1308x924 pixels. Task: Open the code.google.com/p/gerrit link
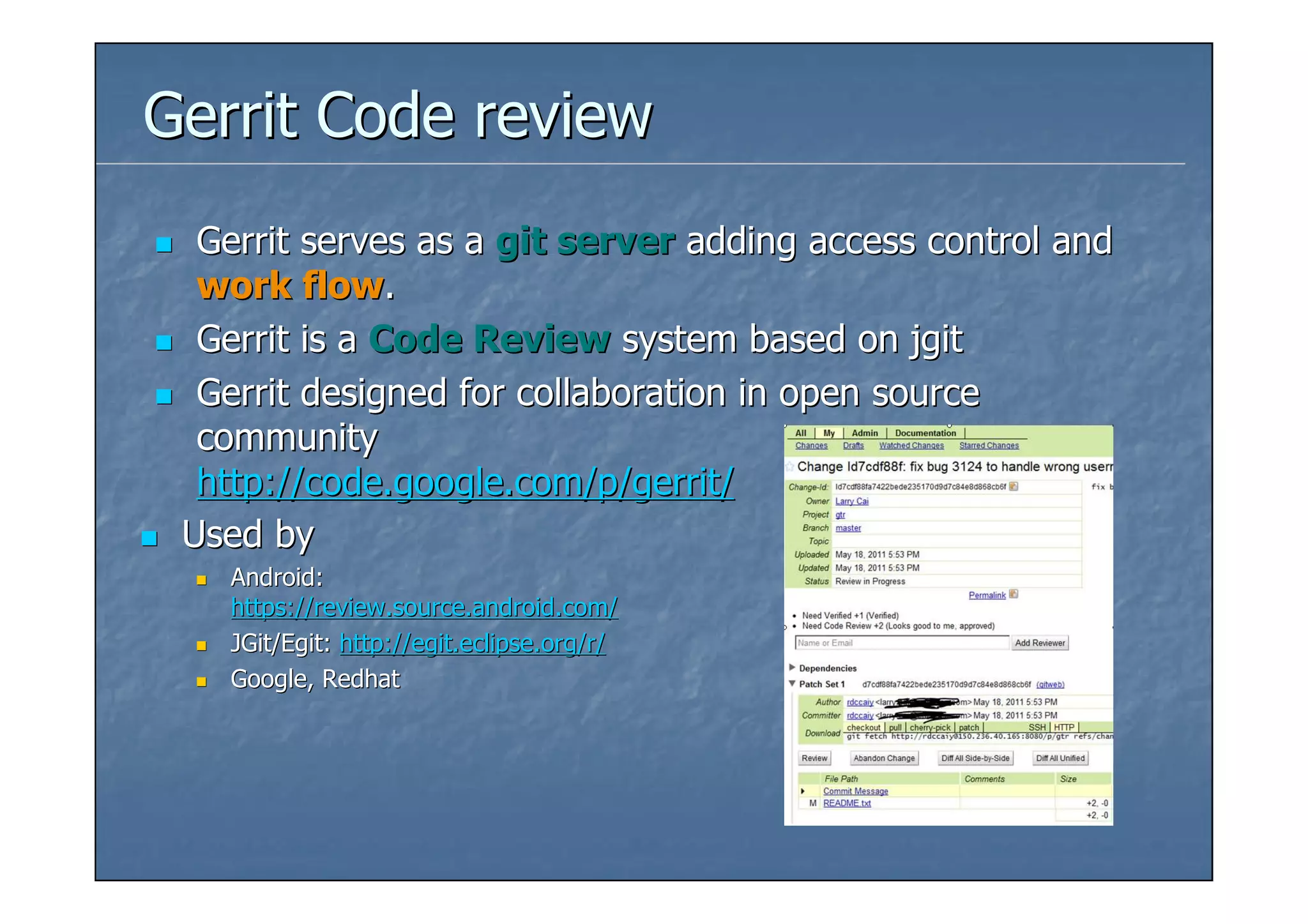[466, 482]
